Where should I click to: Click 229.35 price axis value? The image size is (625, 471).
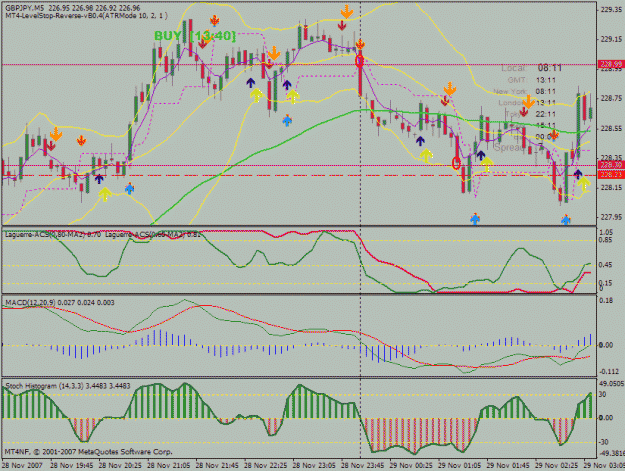coord(611,10)
